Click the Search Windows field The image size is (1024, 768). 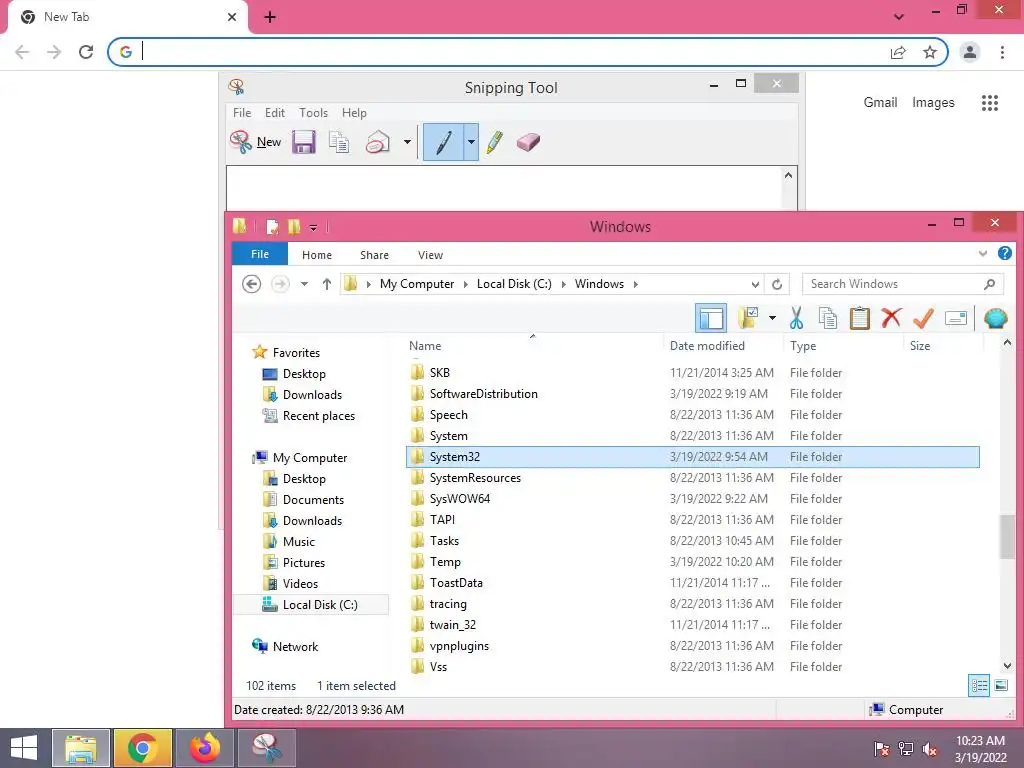903,284
